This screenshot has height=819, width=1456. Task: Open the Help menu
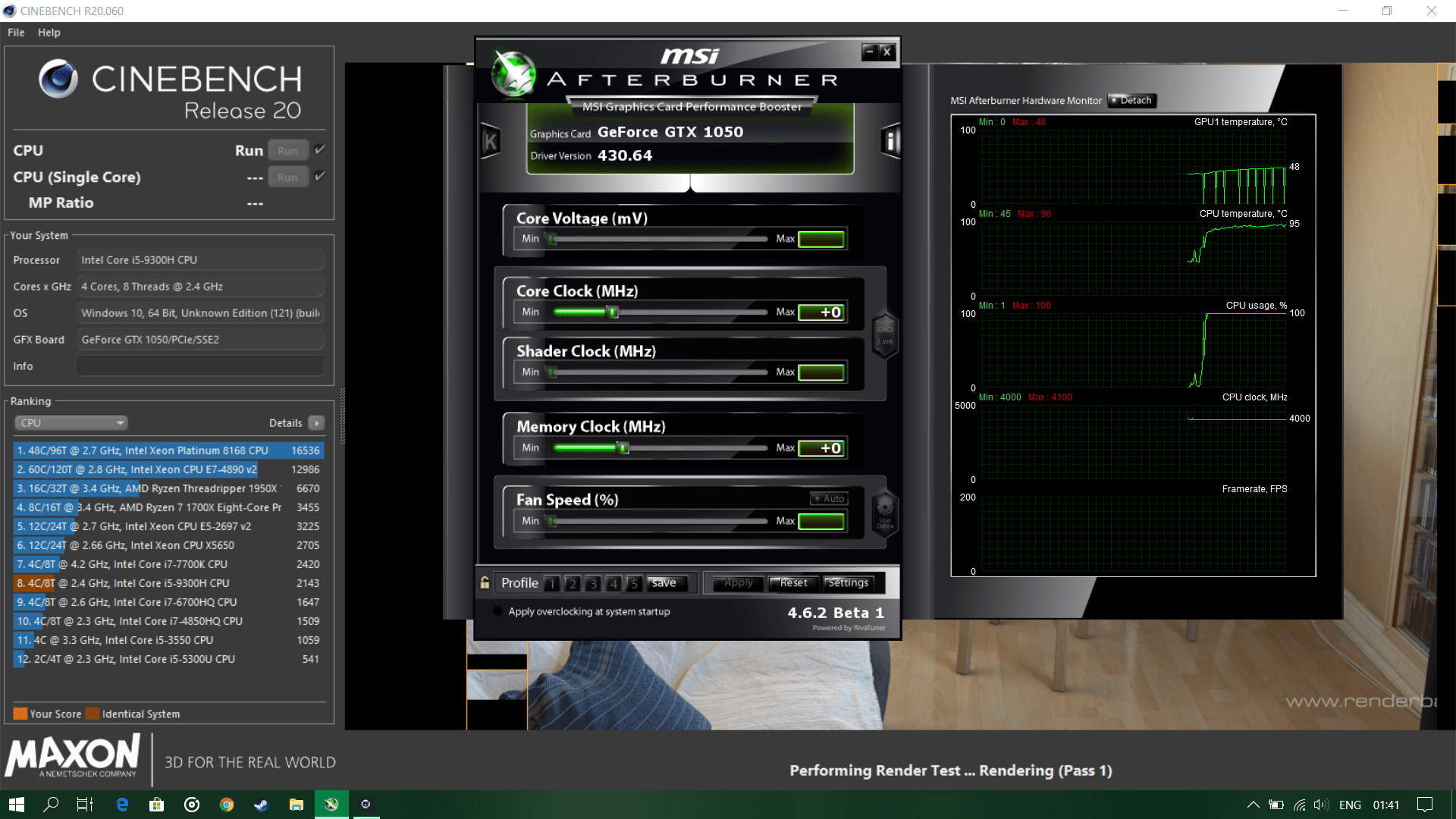49,33
